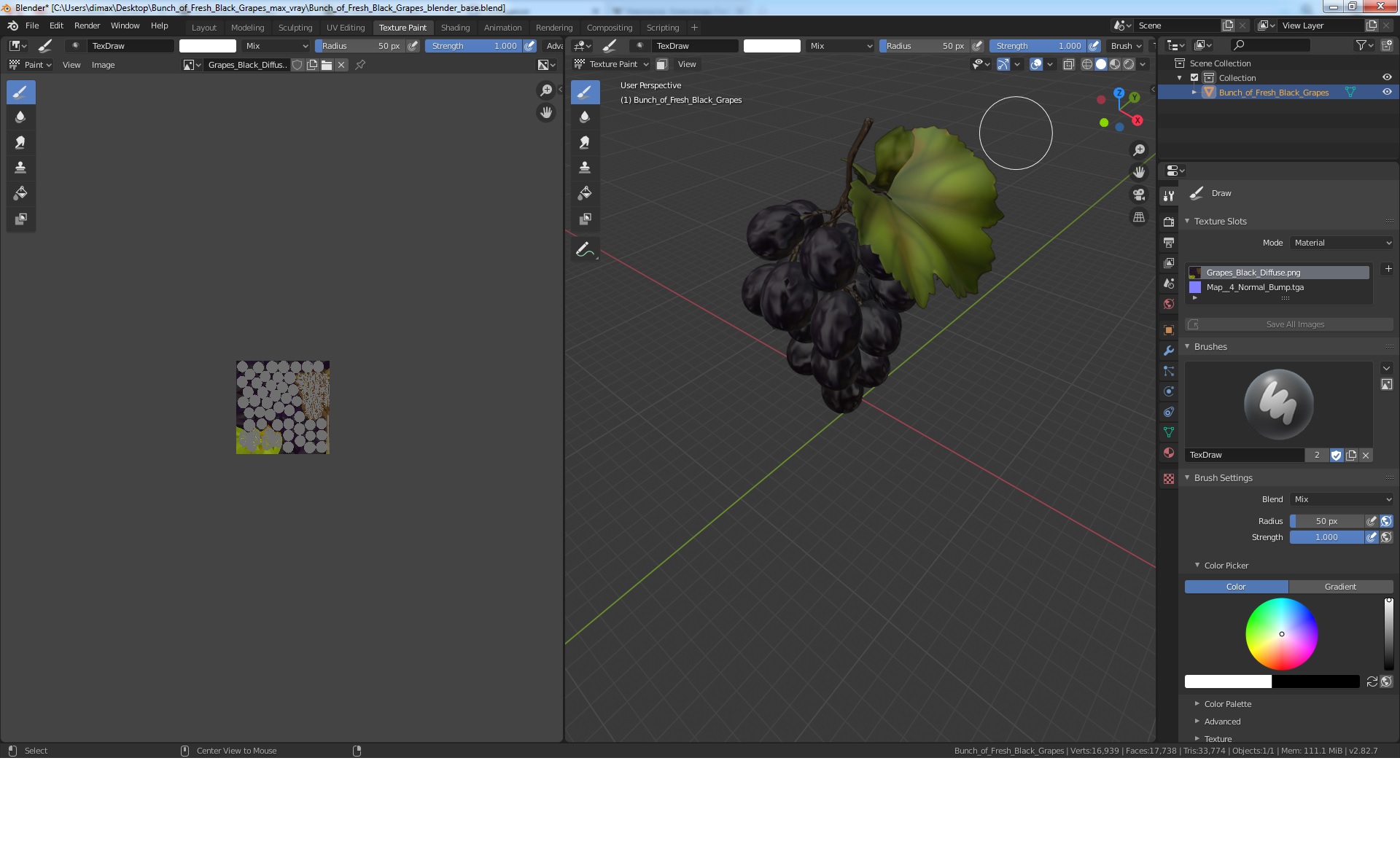Switch to the Shading workspace tab
Viewport: 1400px width, 844px height.
click(455, 28)
